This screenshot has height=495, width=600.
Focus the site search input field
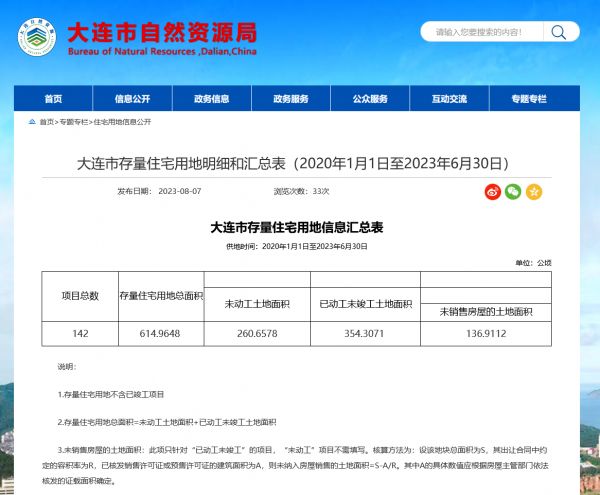[x=481, y=32]
